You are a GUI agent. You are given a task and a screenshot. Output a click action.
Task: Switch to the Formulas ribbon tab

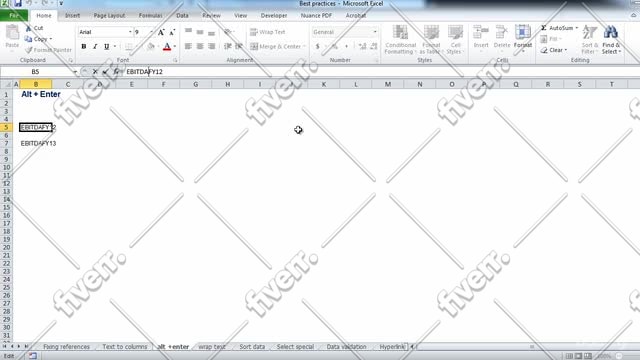[150, 16]
